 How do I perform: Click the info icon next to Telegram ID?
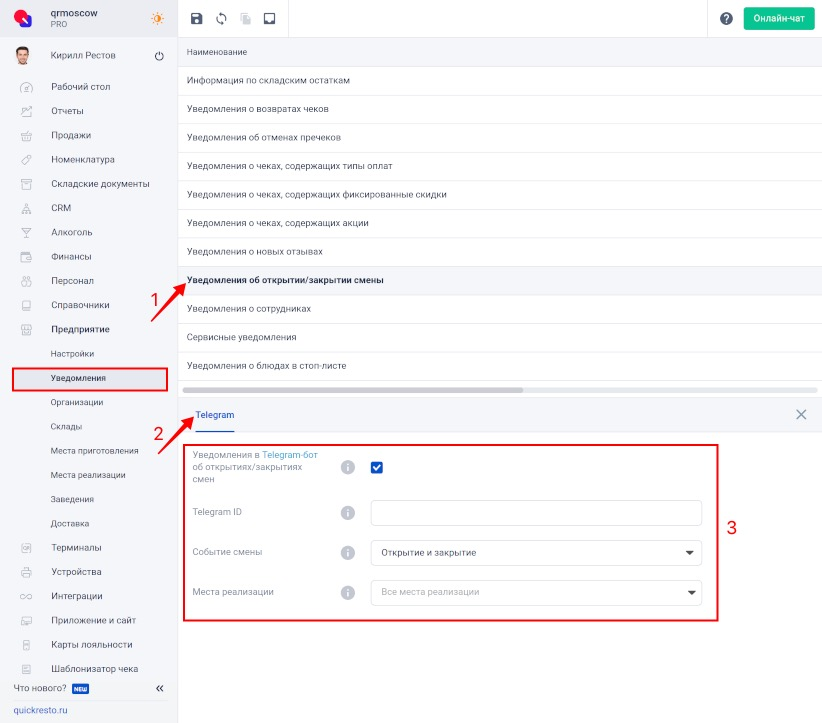348,512
